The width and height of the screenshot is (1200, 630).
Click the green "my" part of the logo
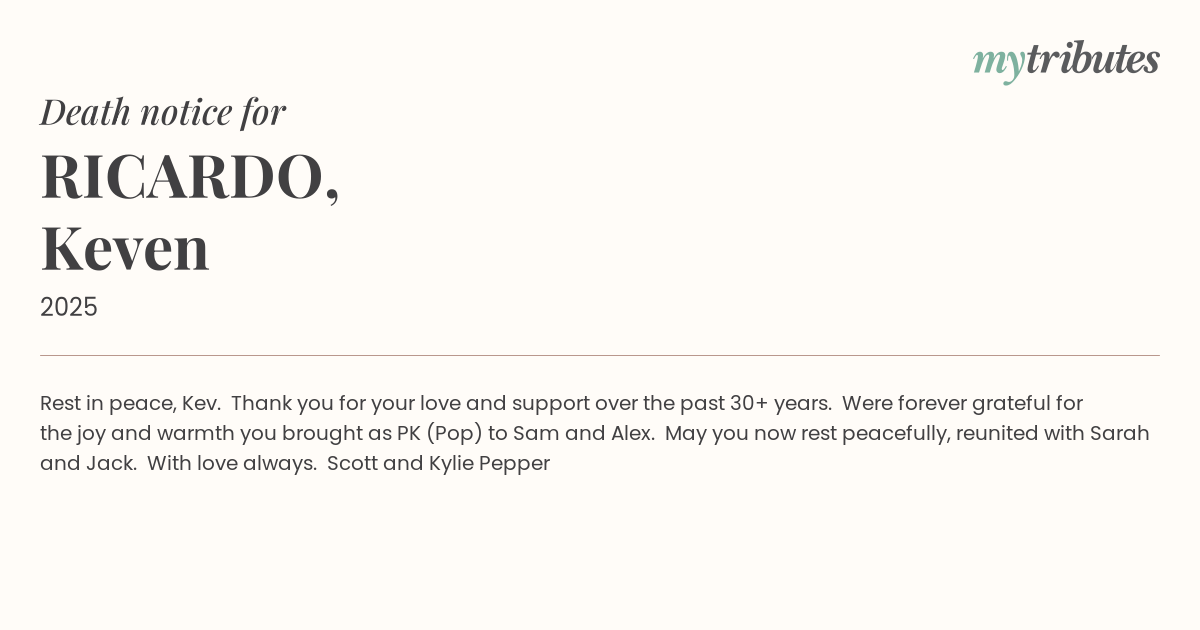point(998,62)
